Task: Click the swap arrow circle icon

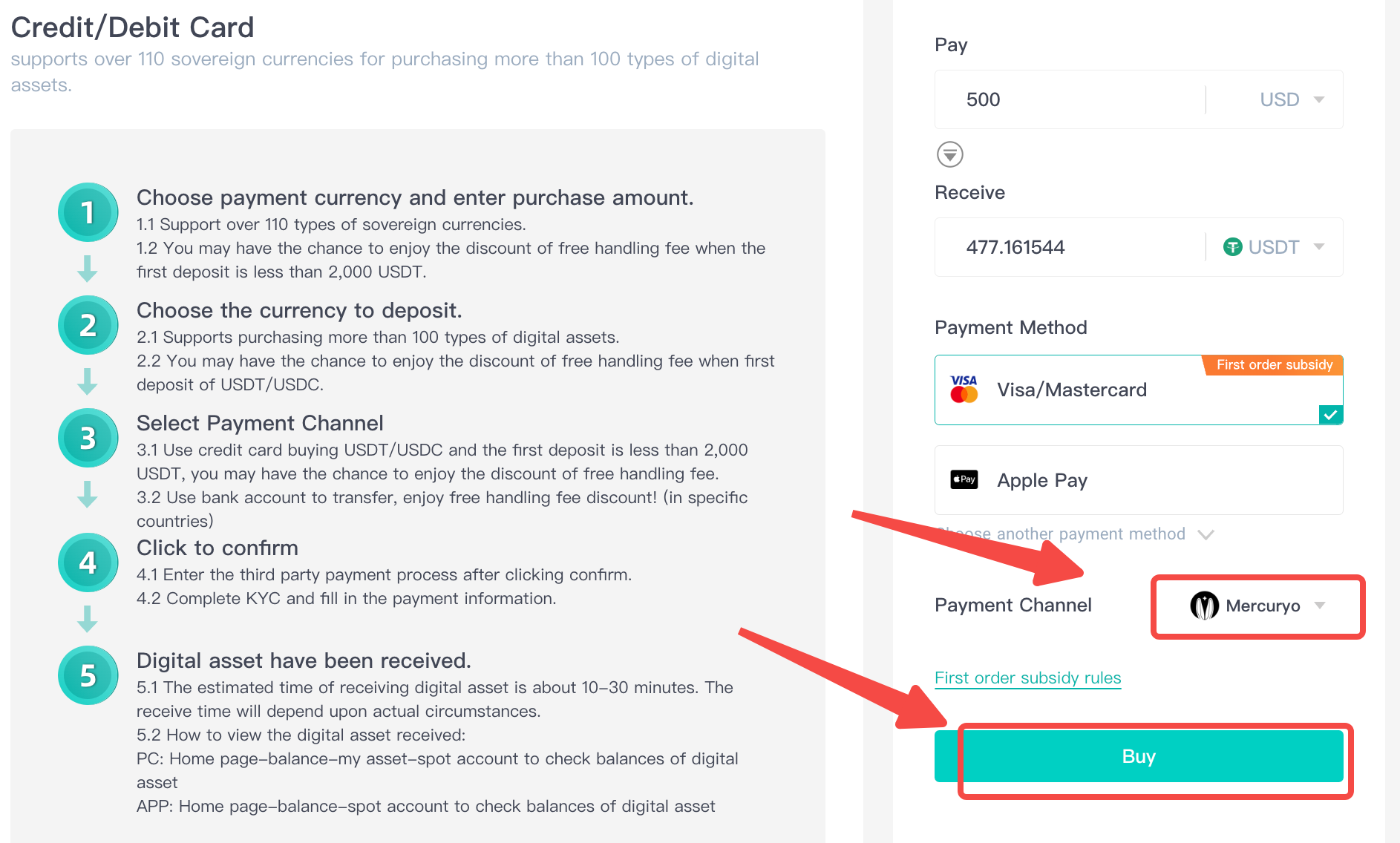Action: coord(949,154)
